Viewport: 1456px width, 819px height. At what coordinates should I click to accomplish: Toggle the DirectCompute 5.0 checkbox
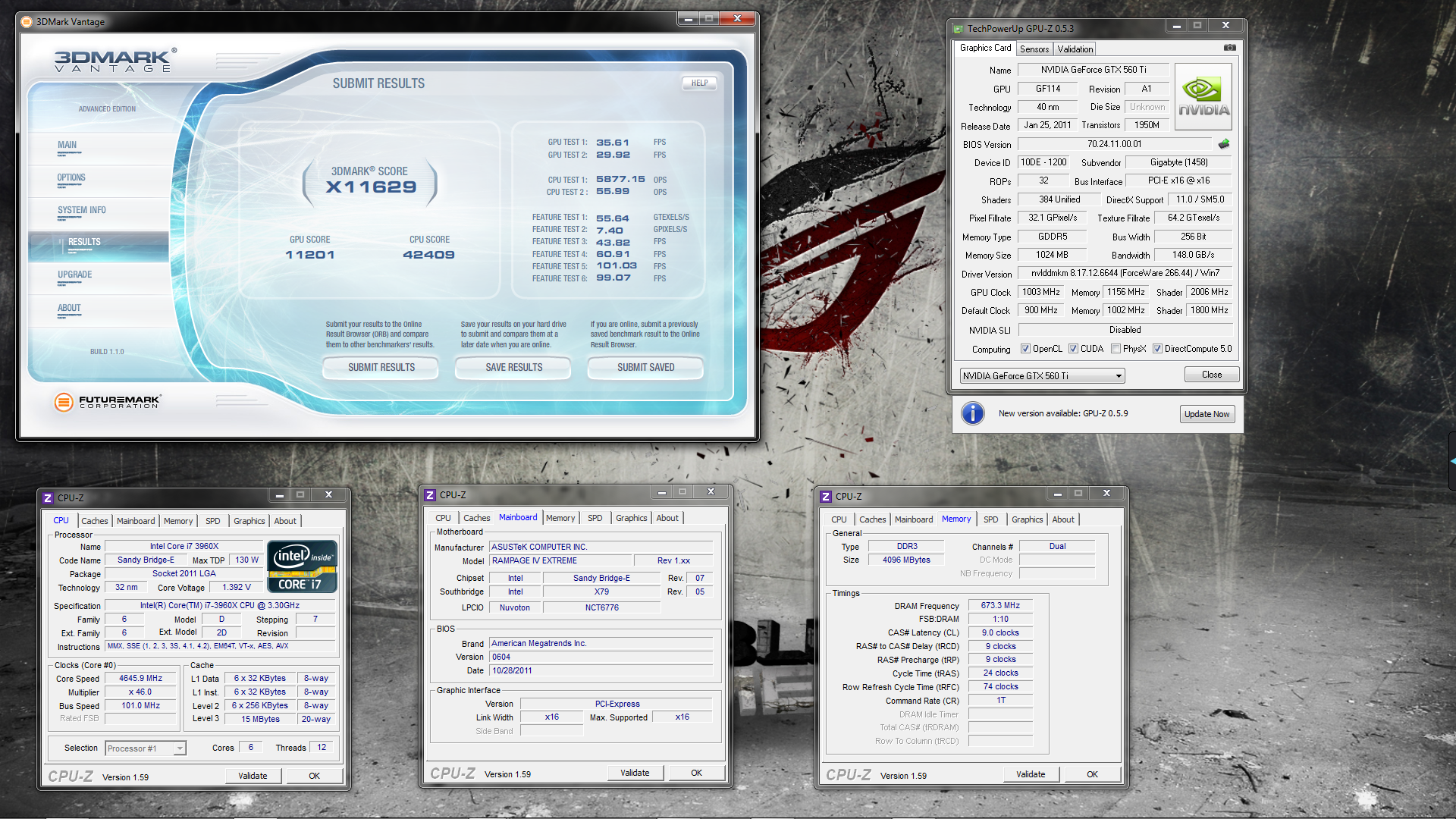tap(1157, 349)
